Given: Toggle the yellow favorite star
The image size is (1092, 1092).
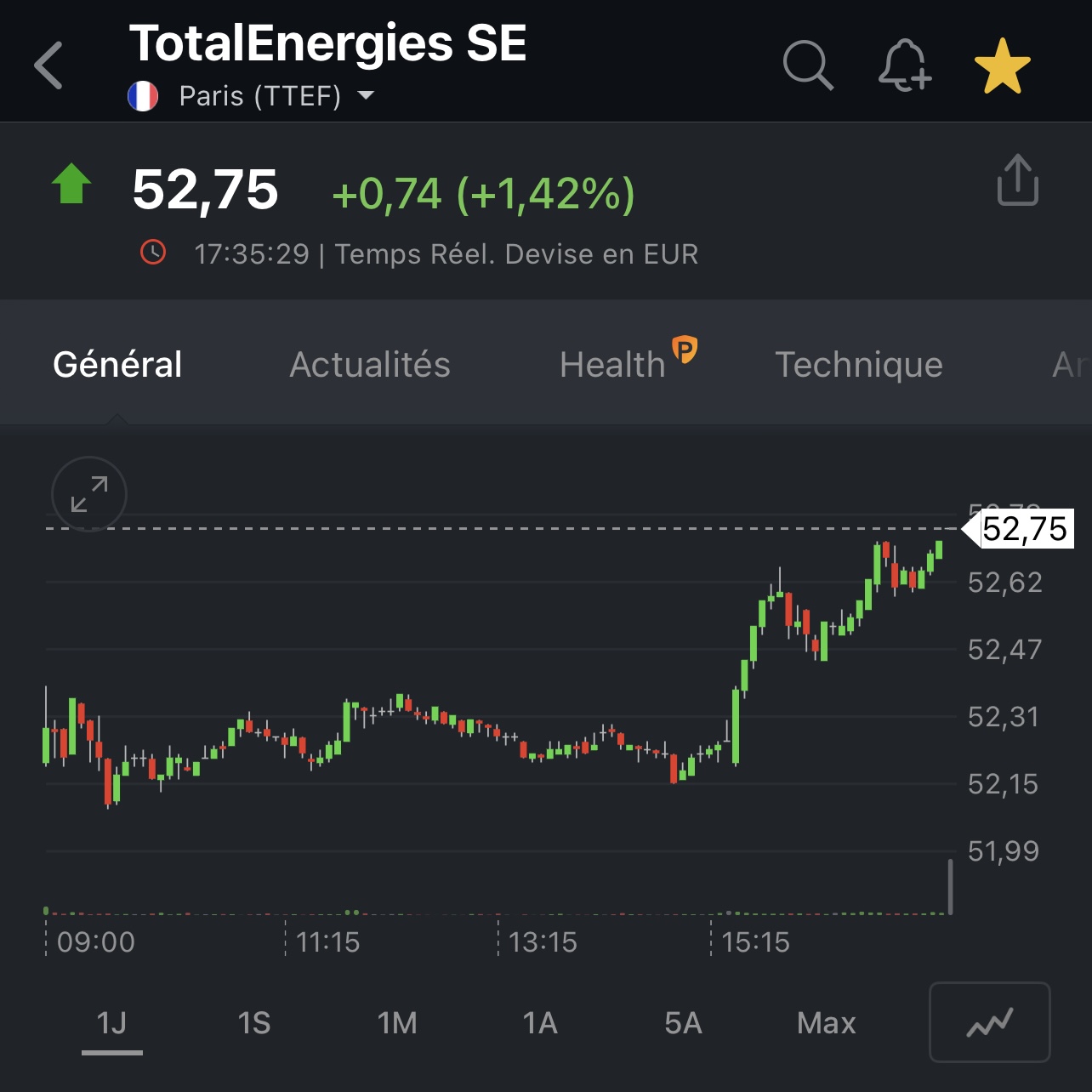Looking at the screenshot, I should tap(1002, 65).
